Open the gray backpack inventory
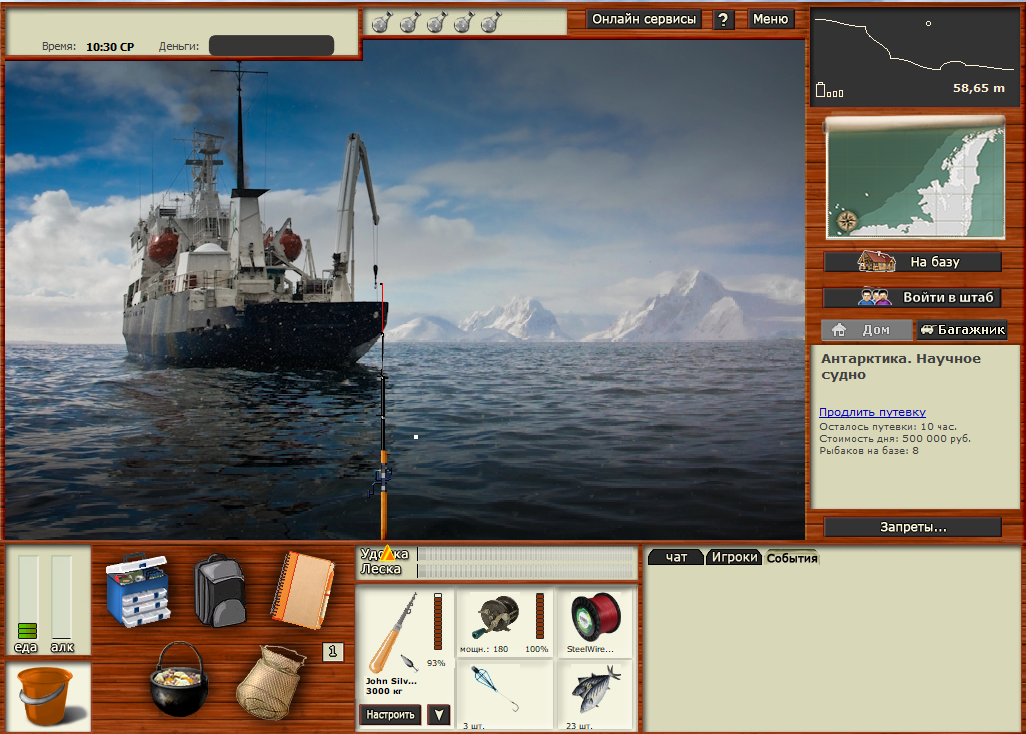The width and height of the screenshot is (1026, 734). tap(219, 590)
